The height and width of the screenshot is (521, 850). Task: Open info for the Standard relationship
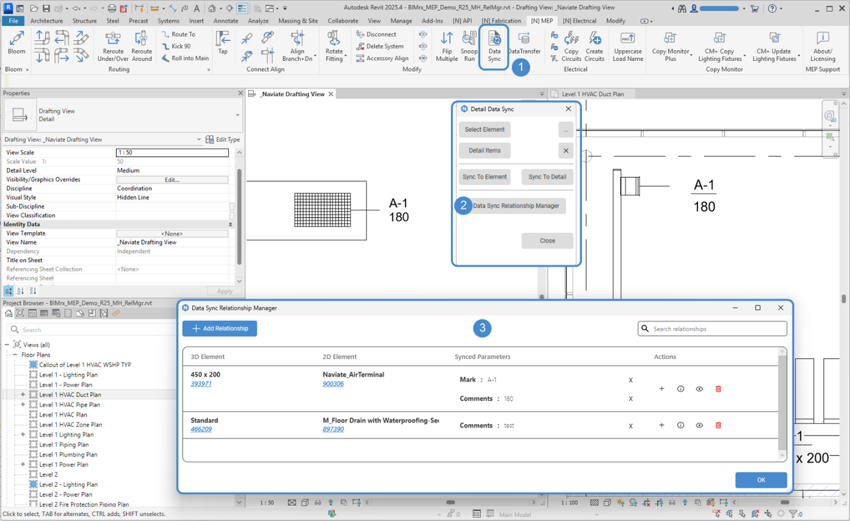point(680,425)
